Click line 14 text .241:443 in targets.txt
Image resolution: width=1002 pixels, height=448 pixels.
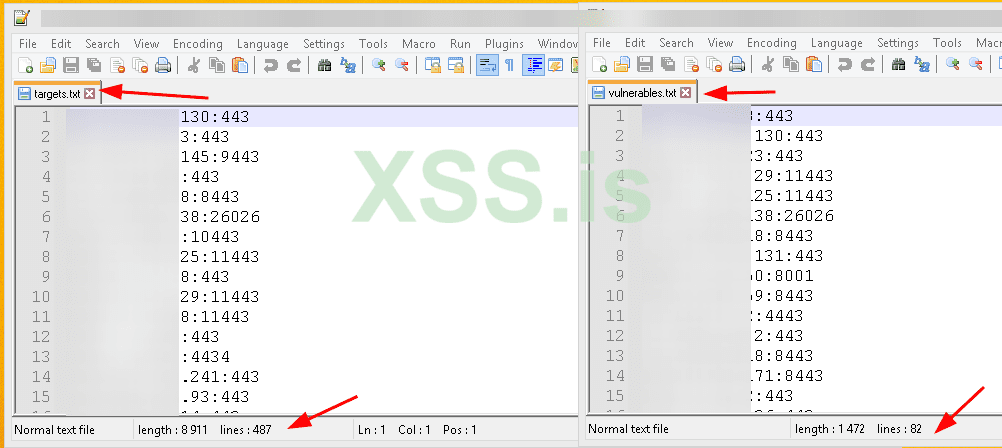coord(220,377)
